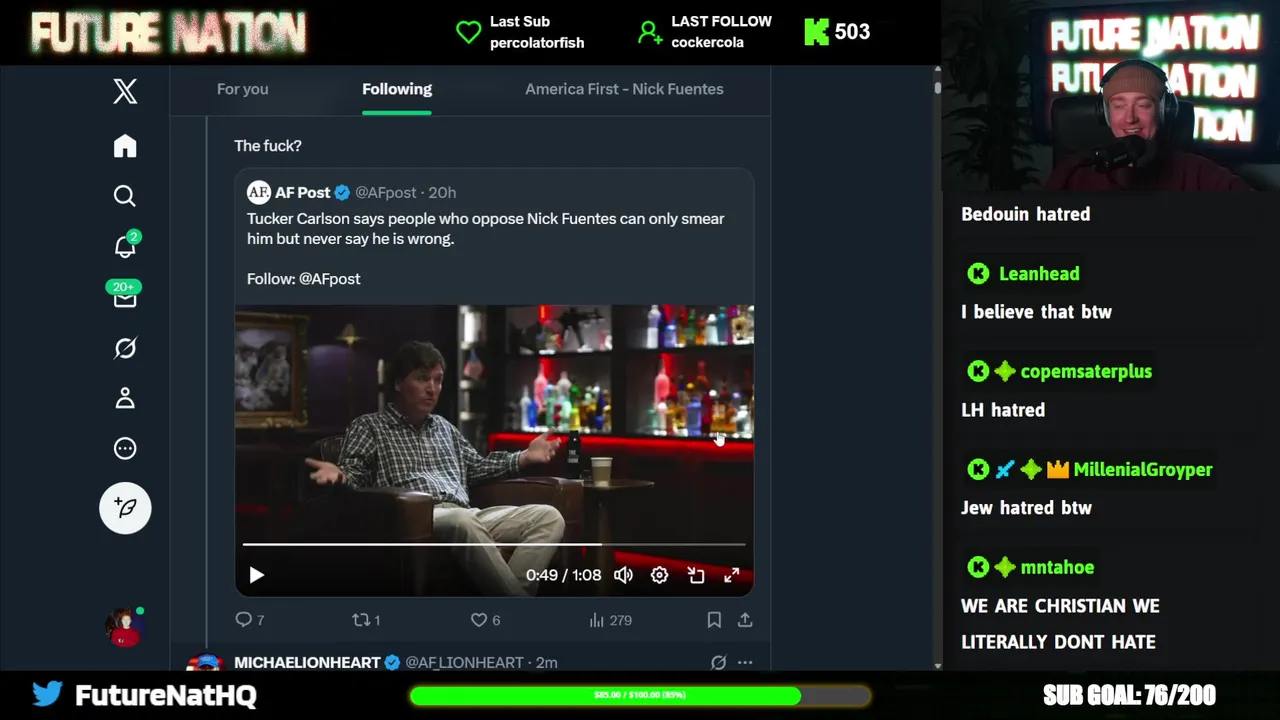Click SUB GOAL: 76/200 text
This screenshot has height=720, width=1280.
[x=1129, y=695]
